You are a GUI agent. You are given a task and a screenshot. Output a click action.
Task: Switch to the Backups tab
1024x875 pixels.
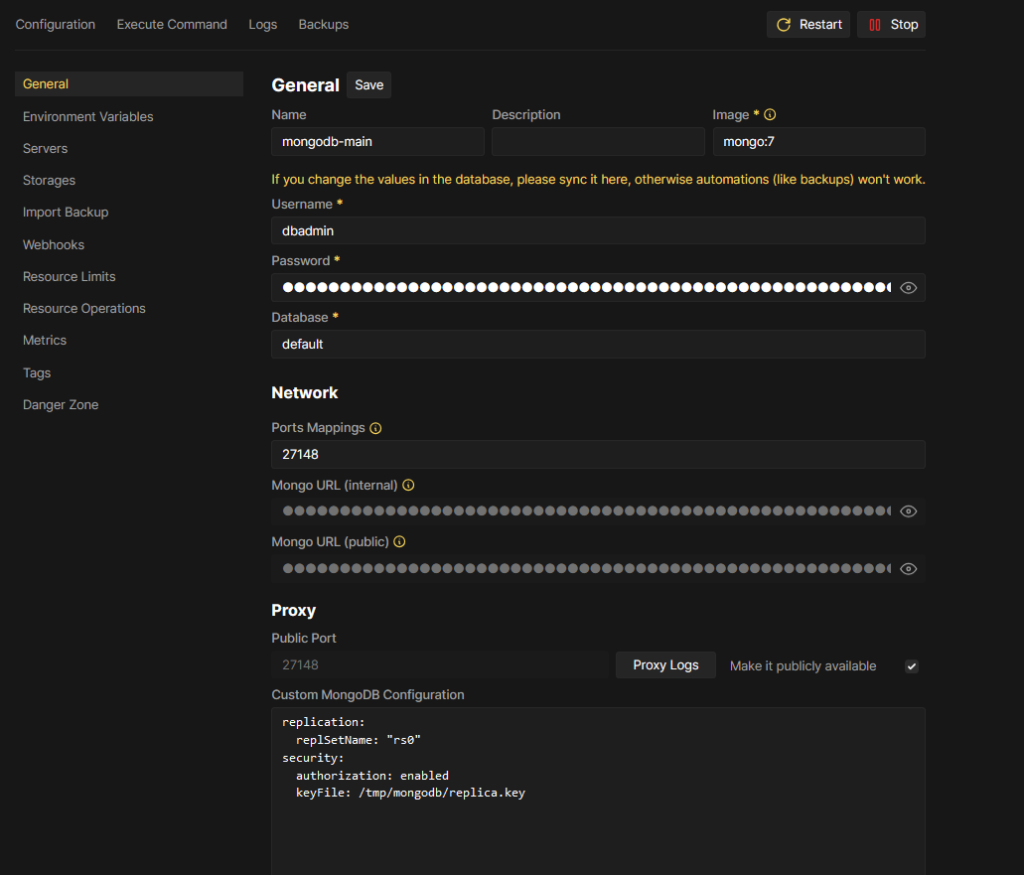click(323, 24)
